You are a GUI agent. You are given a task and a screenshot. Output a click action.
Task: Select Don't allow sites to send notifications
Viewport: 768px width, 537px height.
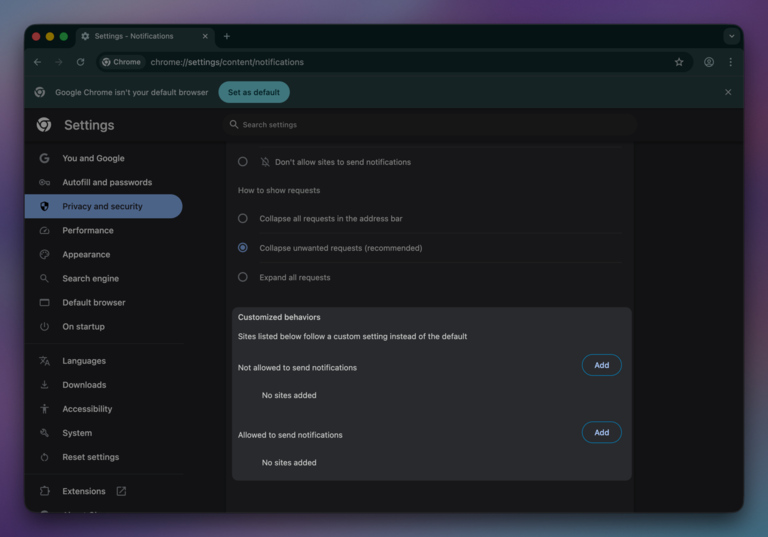pyautogui.click(x=242, y=162)
